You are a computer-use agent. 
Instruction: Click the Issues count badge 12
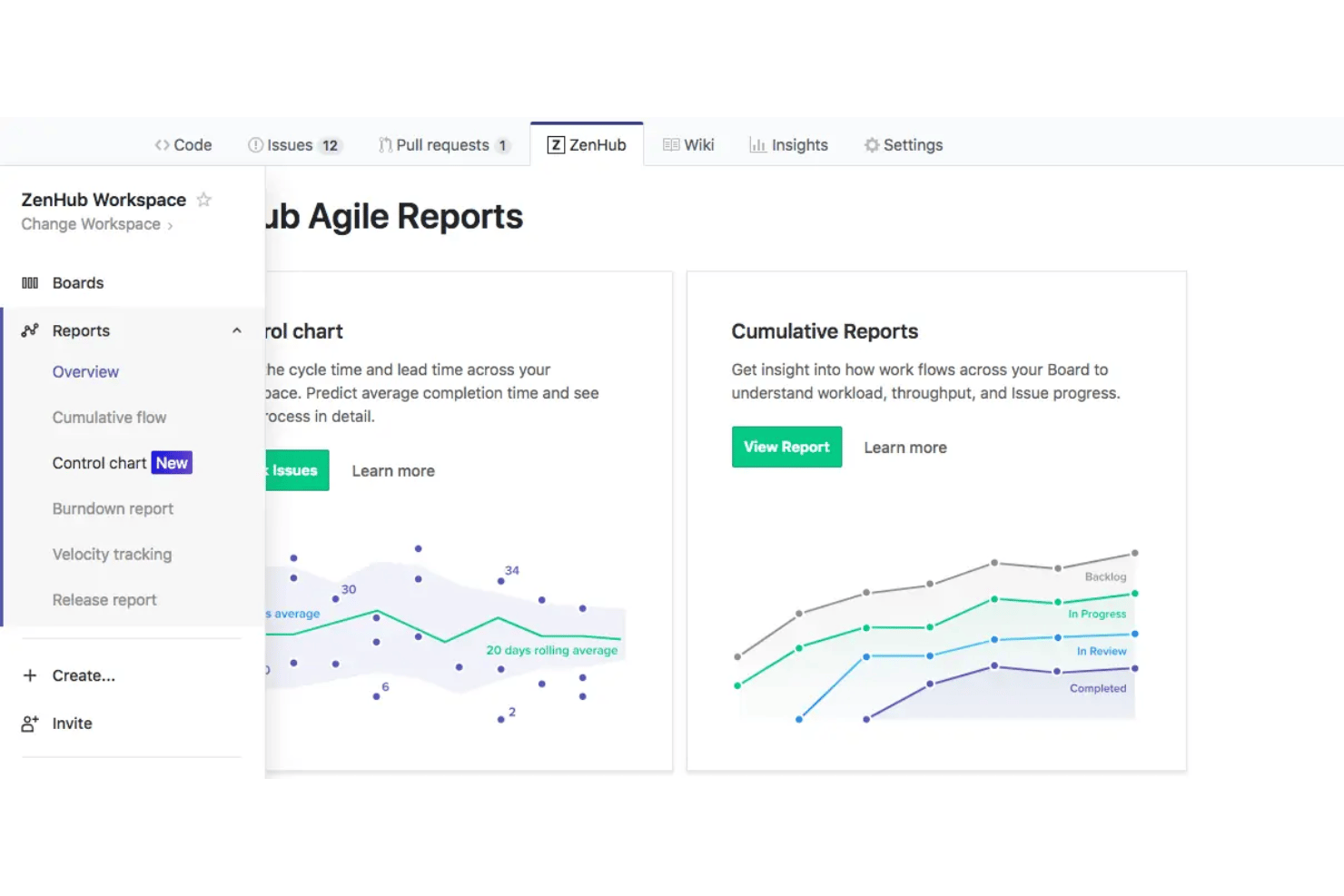click(330, 145)
